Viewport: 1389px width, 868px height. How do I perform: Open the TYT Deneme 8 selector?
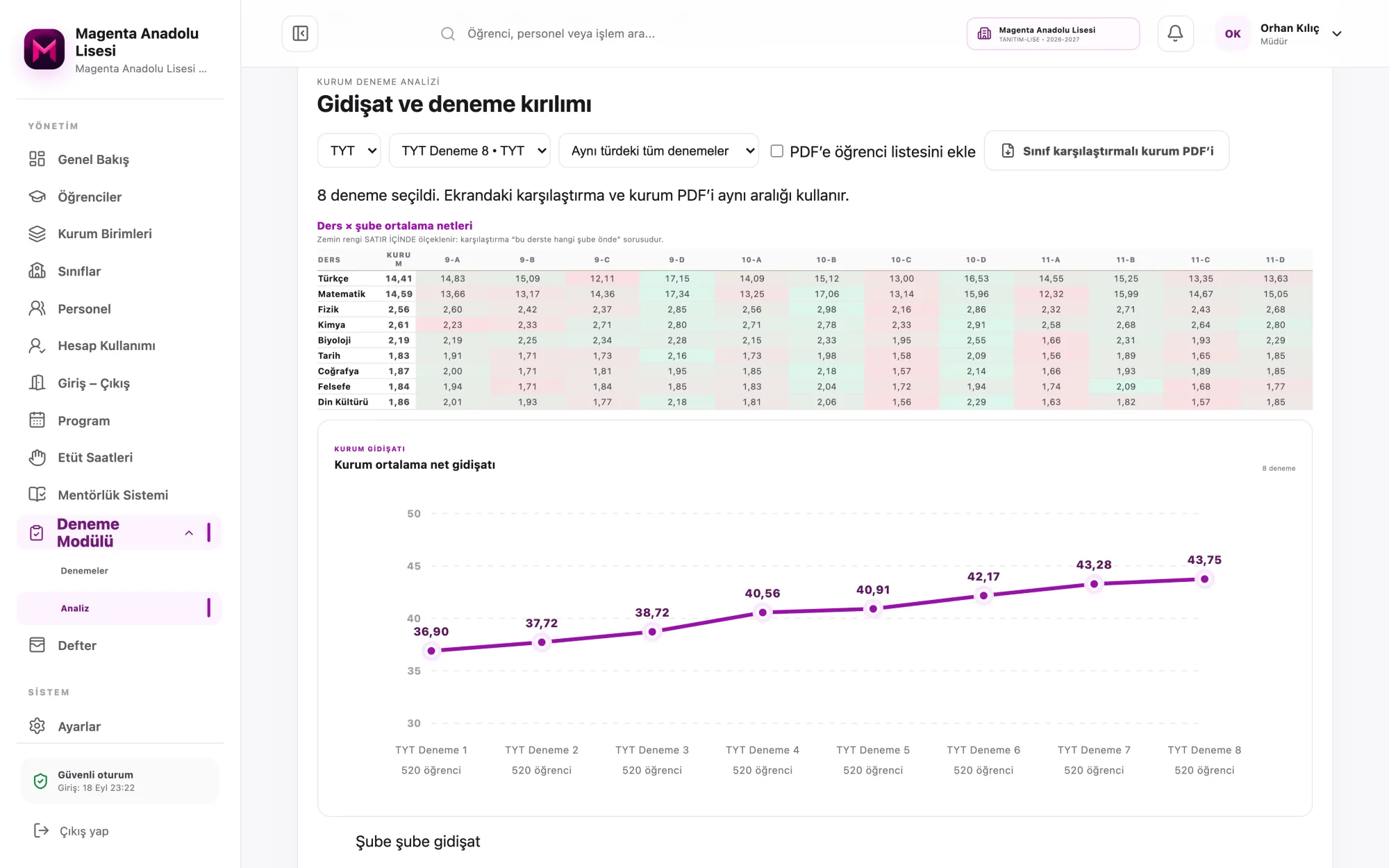(x=469, y=151)
